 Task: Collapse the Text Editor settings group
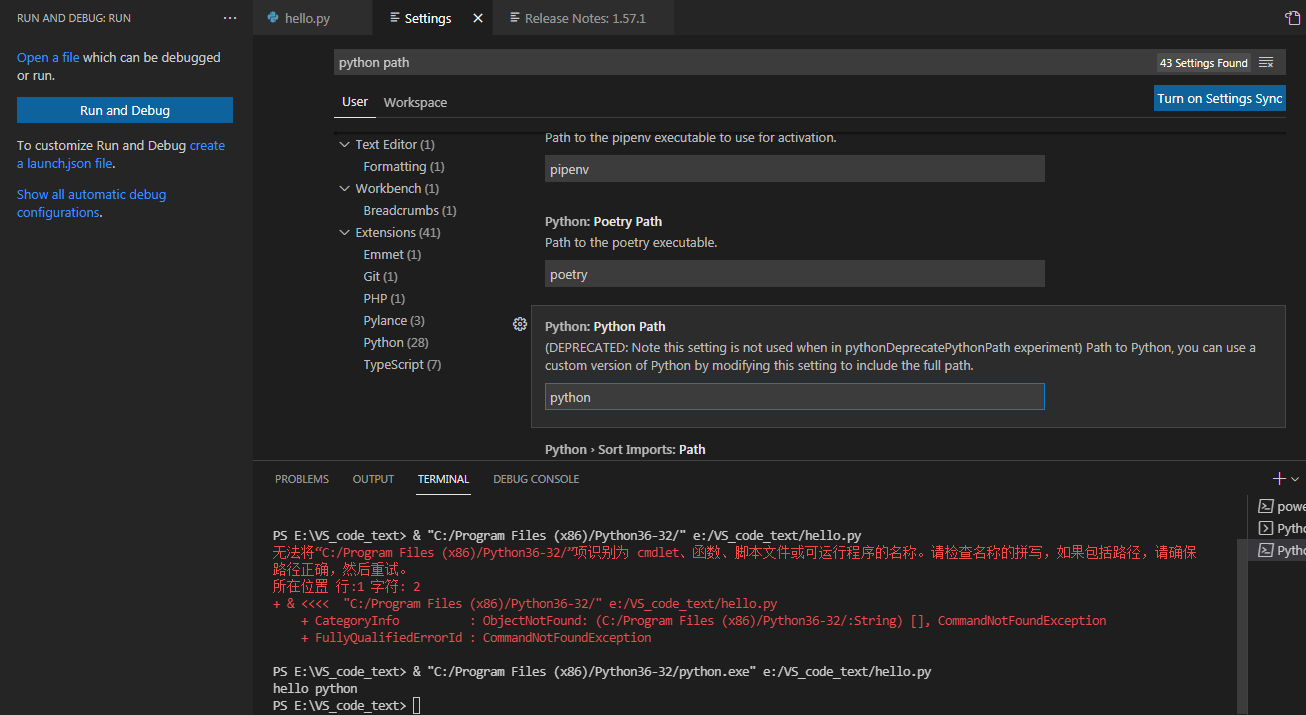(345, 145)
